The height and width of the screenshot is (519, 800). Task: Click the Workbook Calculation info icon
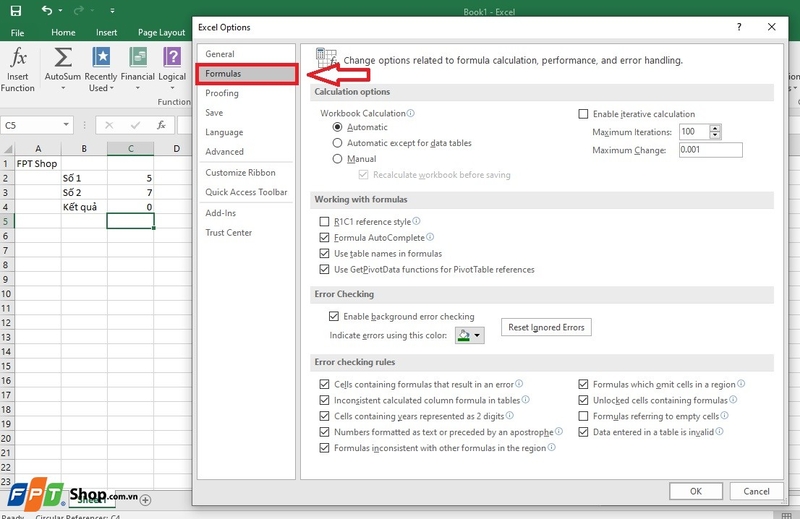411,113
